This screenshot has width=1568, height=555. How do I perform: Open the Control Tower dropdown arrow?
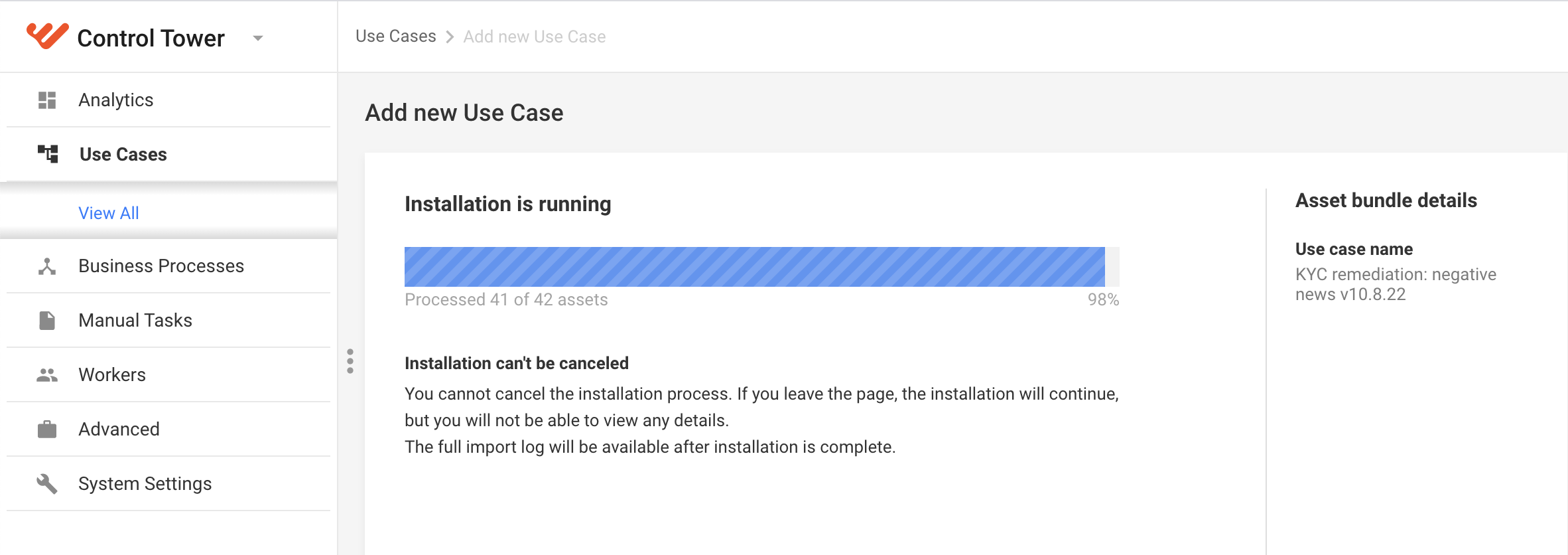(x=258, y=39)
